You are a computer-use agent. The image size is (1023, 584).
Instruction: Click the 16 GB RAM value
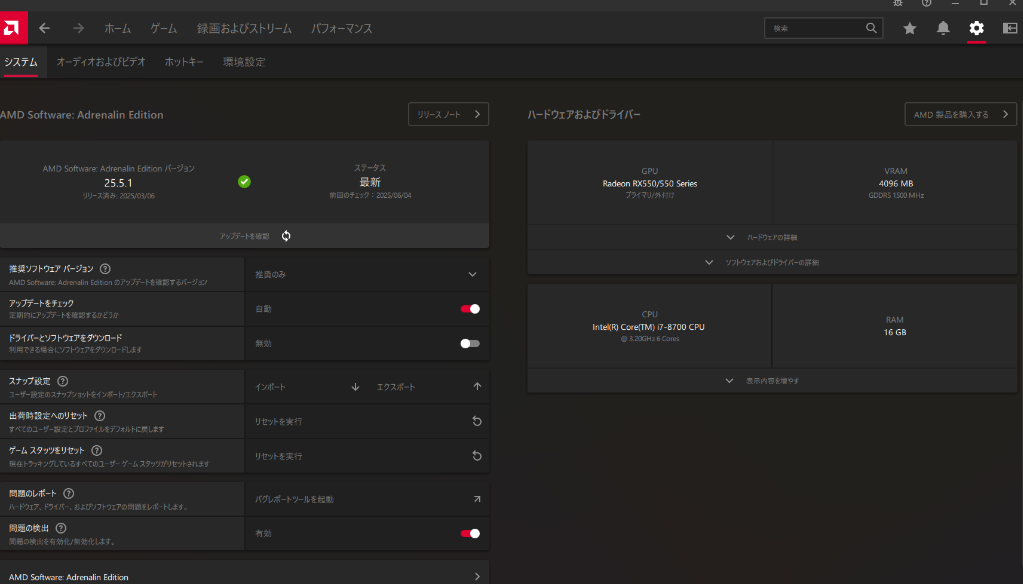pyautogui.click(x=894, y=332)
